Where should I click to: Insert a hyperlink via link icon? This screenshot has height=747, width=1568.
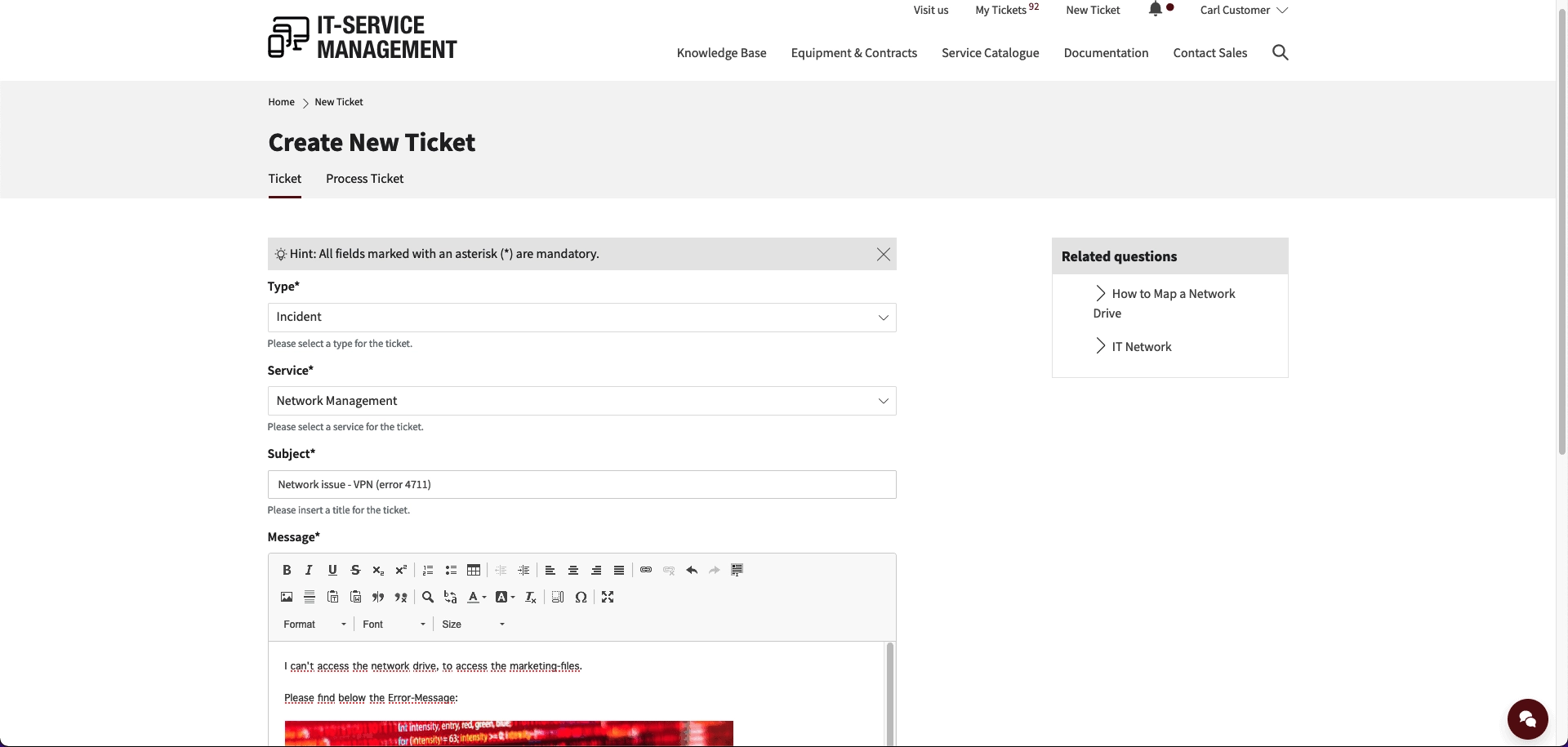point(646,570)
